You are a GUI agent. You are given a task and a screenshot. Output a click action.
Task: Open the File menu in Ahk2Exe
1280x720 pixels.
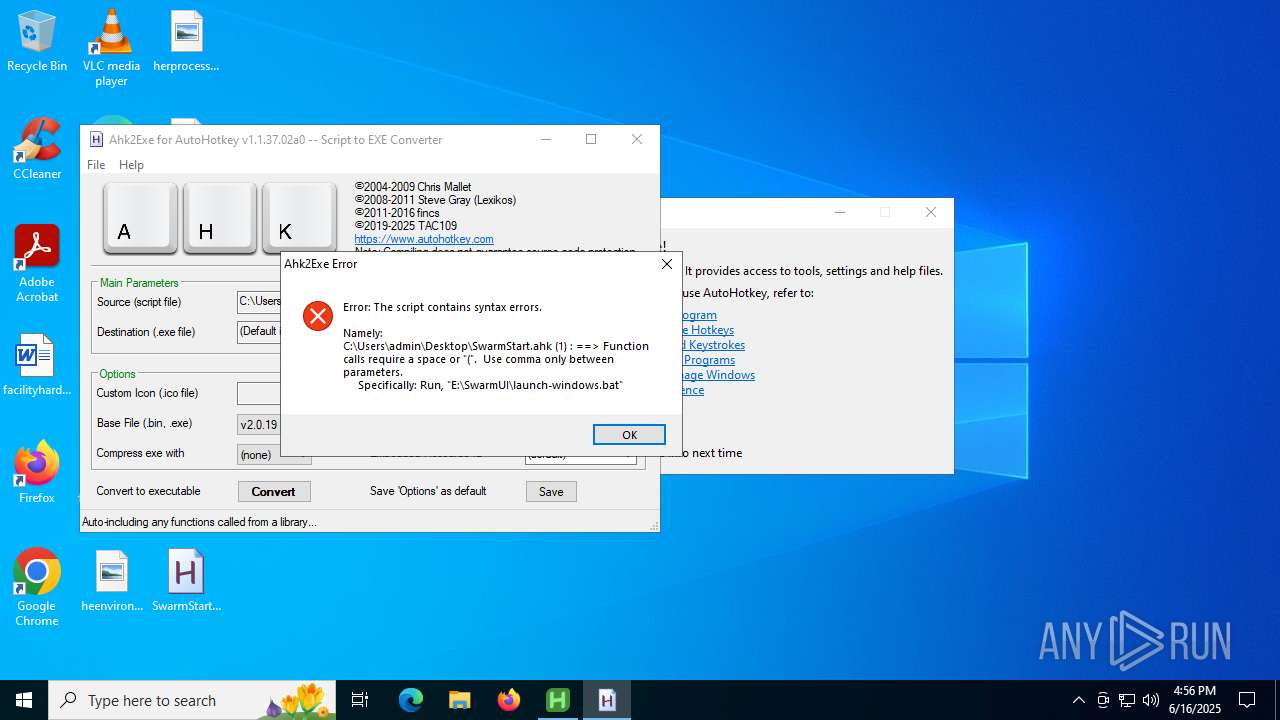96,165
